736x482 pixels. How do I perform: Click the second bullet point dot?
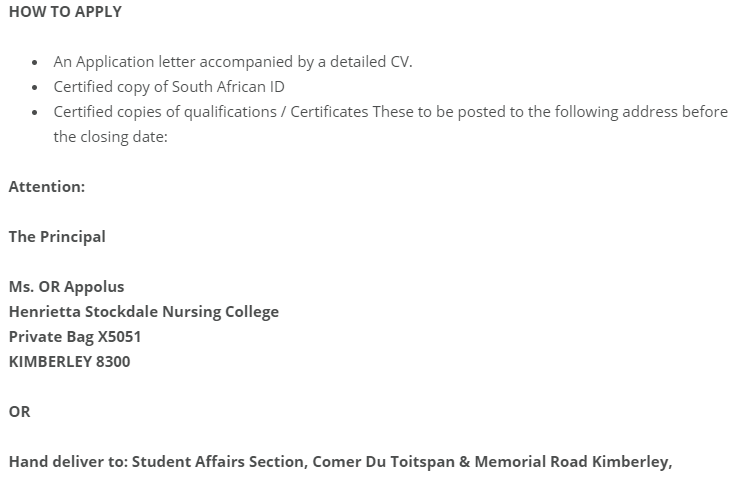click(x=36, y=87)
